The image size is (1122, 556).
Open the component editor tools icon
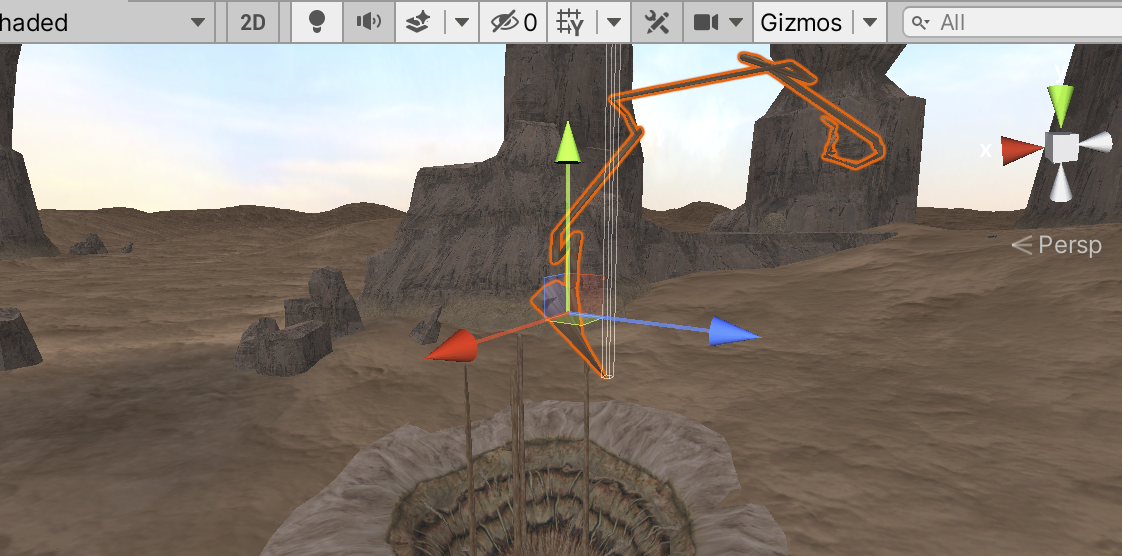coord(656,22)
